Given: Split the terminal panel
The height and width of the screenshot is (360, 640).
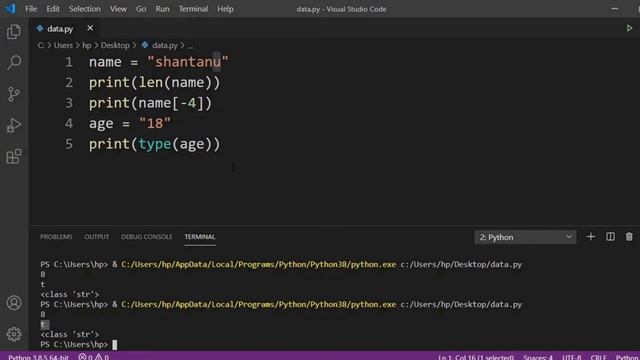Looking at the screenshot, I should click(x=610, y=237).
